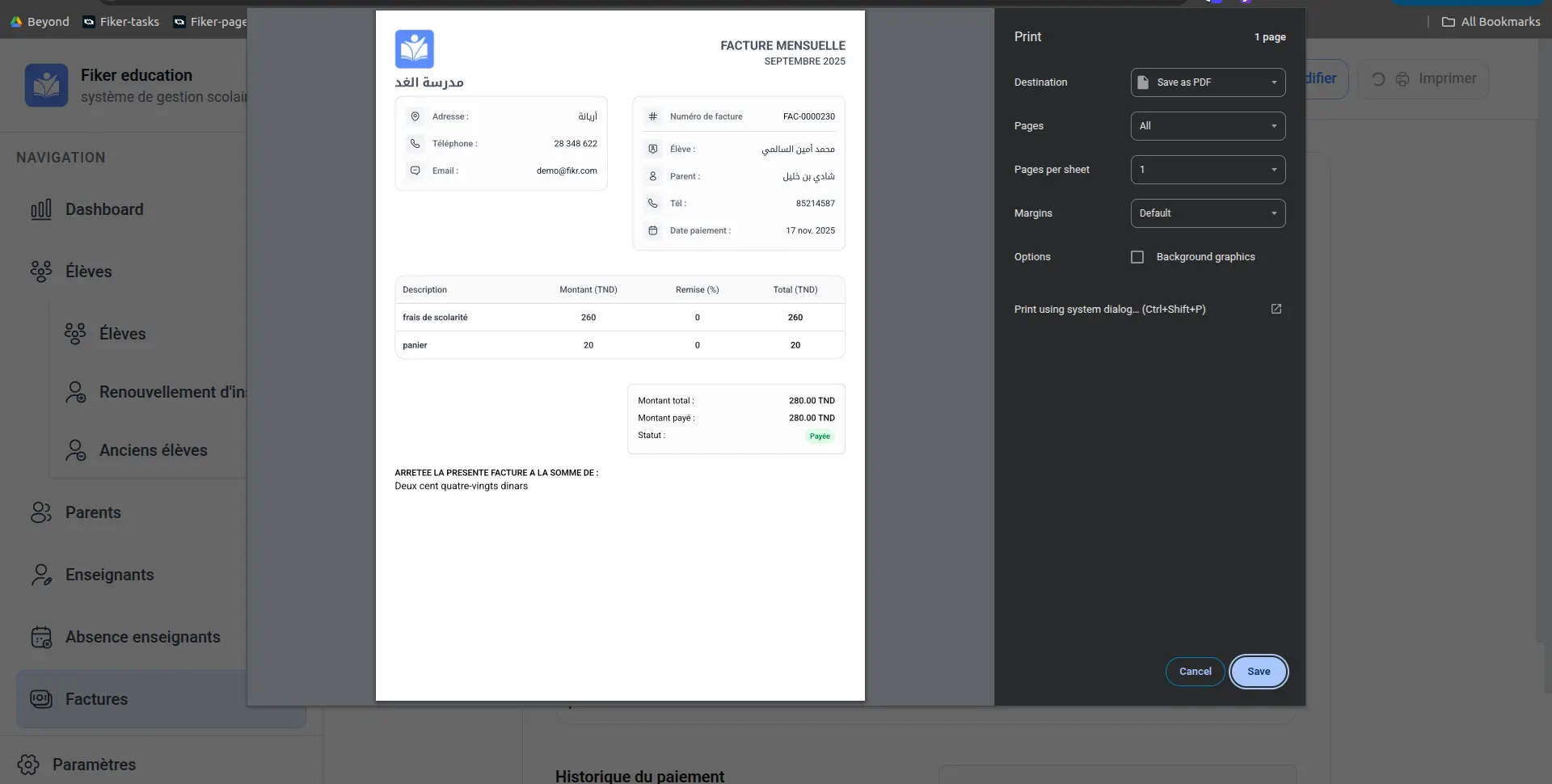Click the Enseignants teacher icon
The height and width of the screenshot is (784, 1552).
(x=41, y=575)
